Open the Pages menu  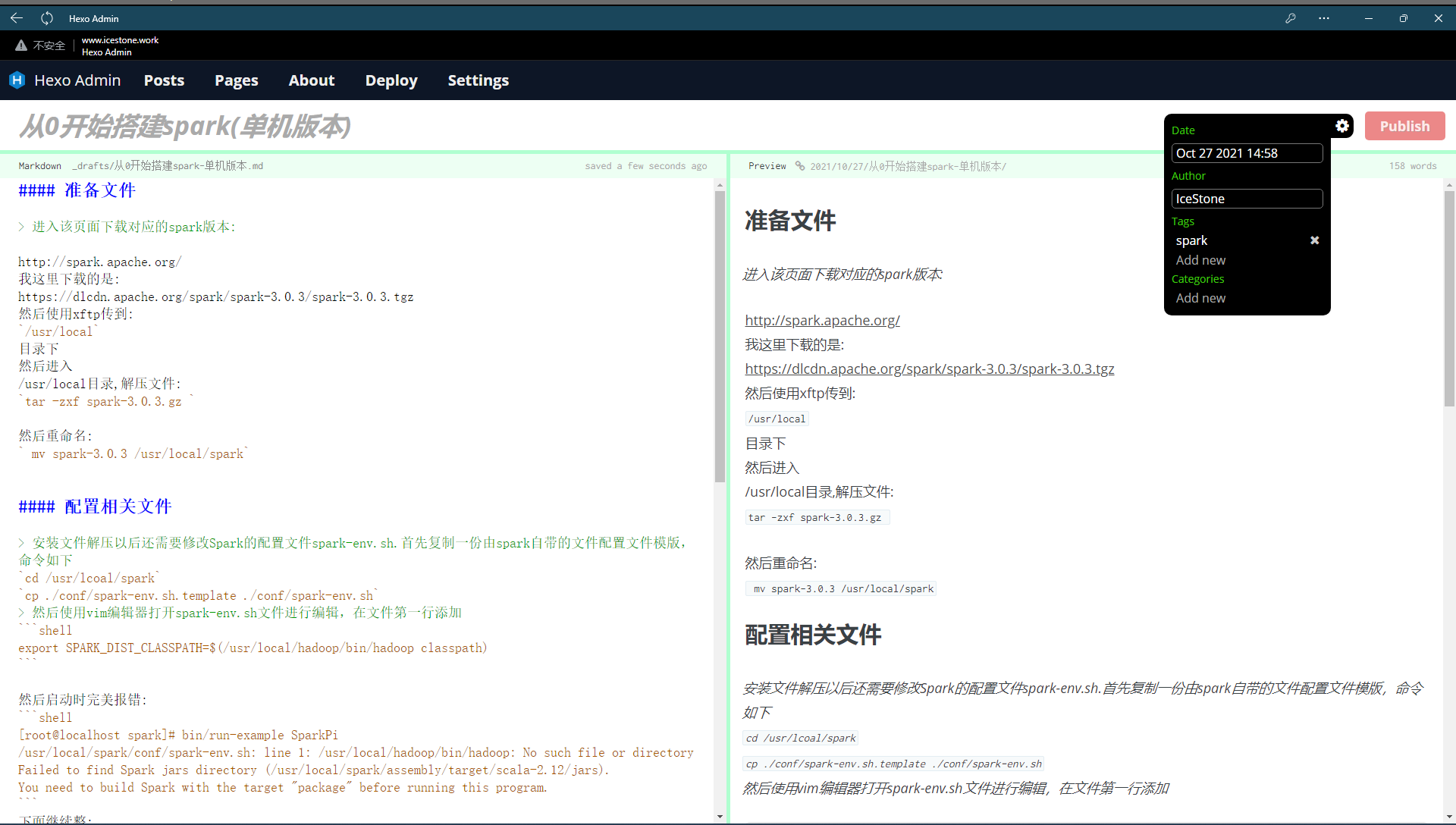pos(237,80)
